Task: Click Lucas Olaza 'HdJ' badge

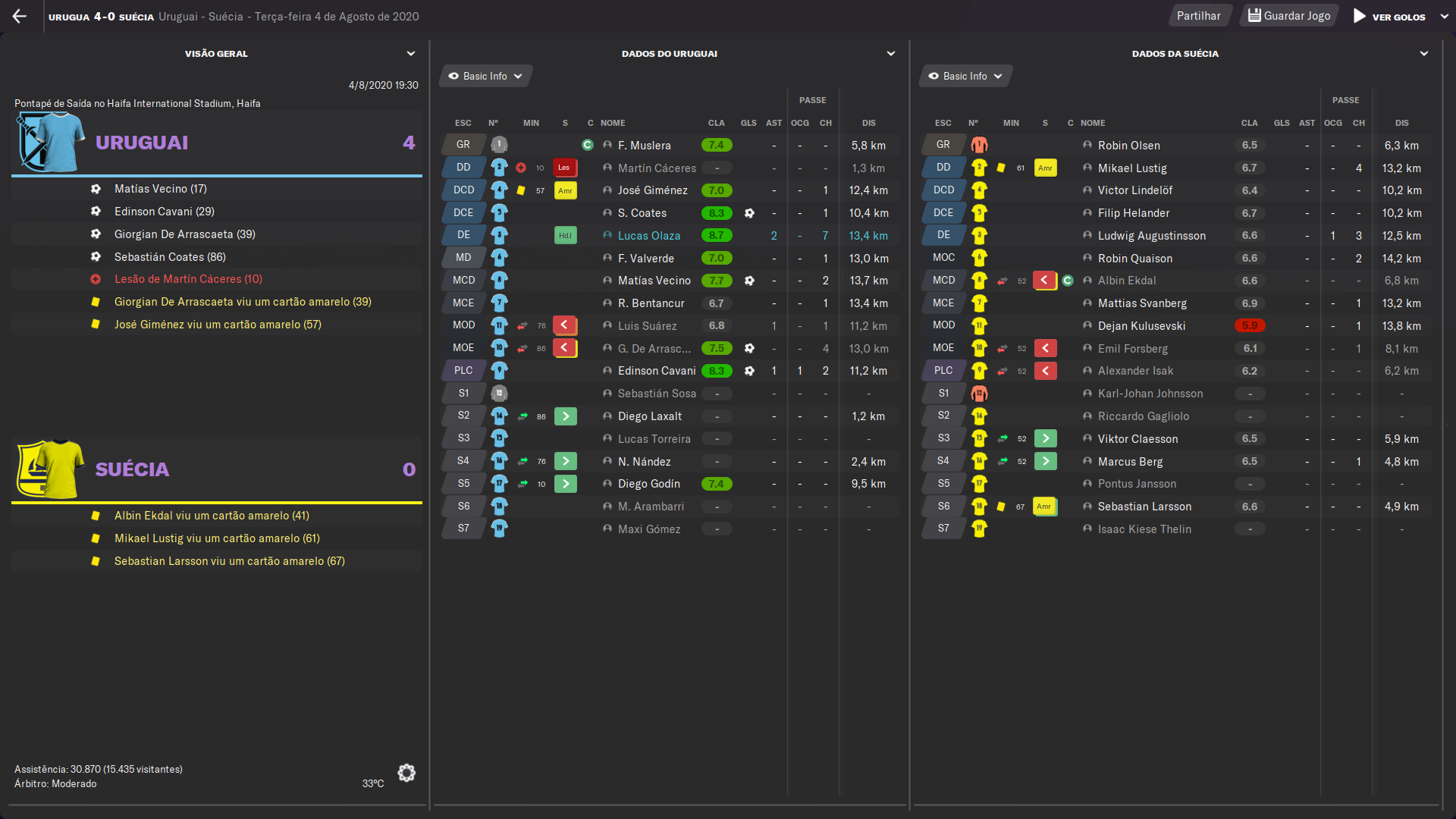Action: pos(565,235)
